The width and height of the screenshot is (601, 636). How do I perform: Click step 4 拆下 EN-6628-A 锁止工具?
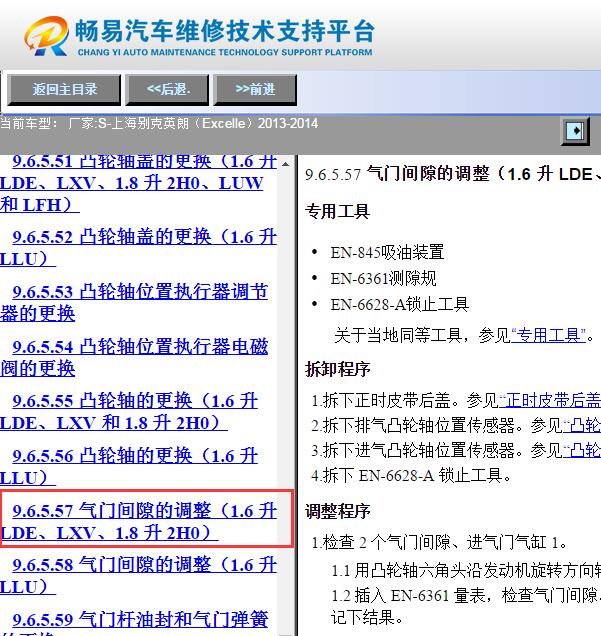coord(411,475)
